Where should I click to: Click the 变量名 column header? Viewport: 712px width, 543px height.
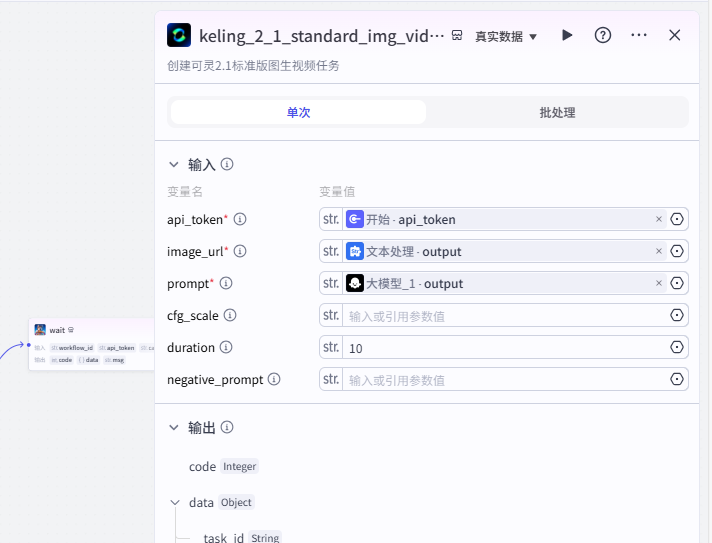tap(185, 192)
